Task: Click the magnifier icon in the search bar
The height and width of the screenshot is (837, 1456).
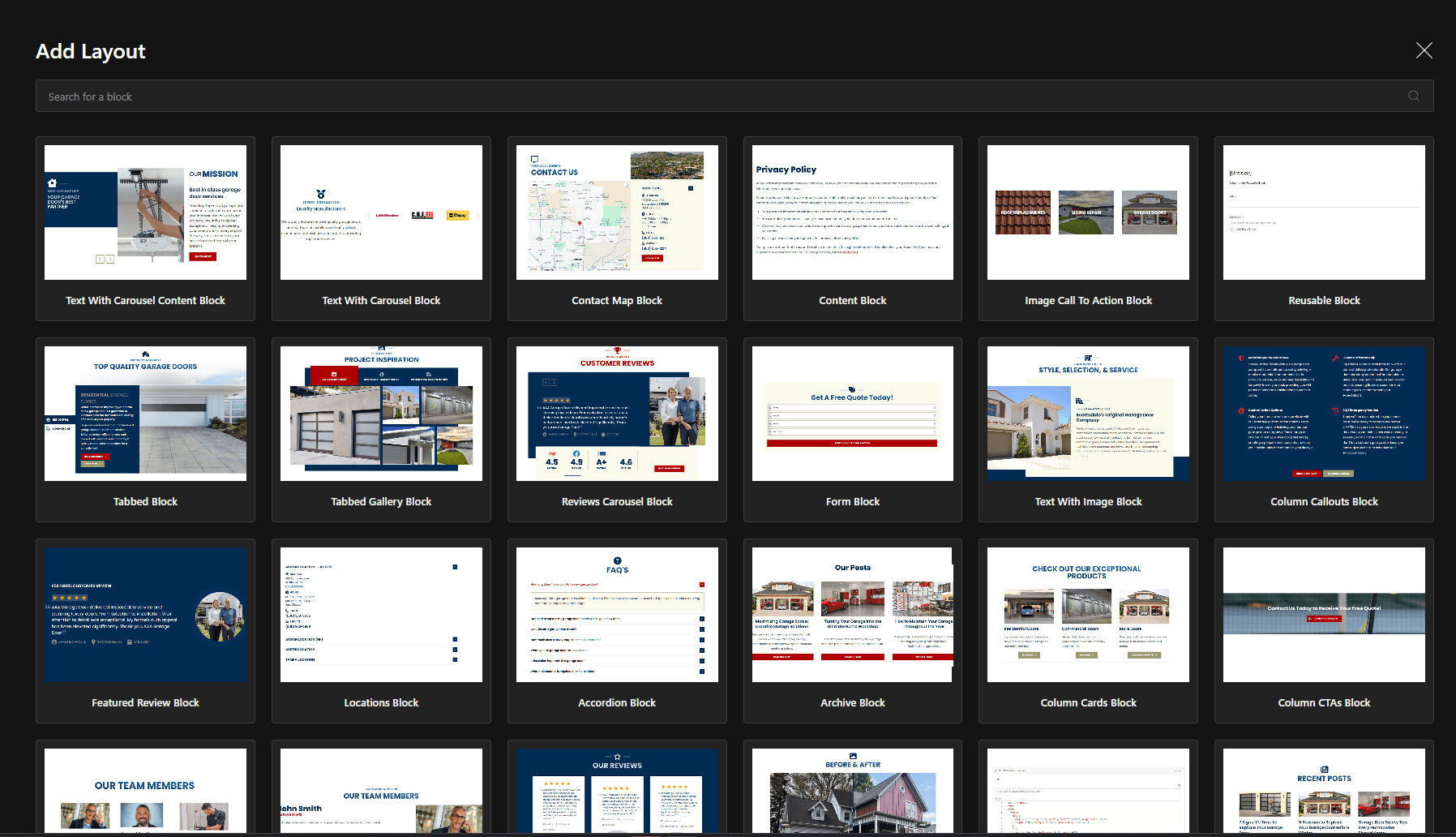Action: click(x=1413, y=96)
